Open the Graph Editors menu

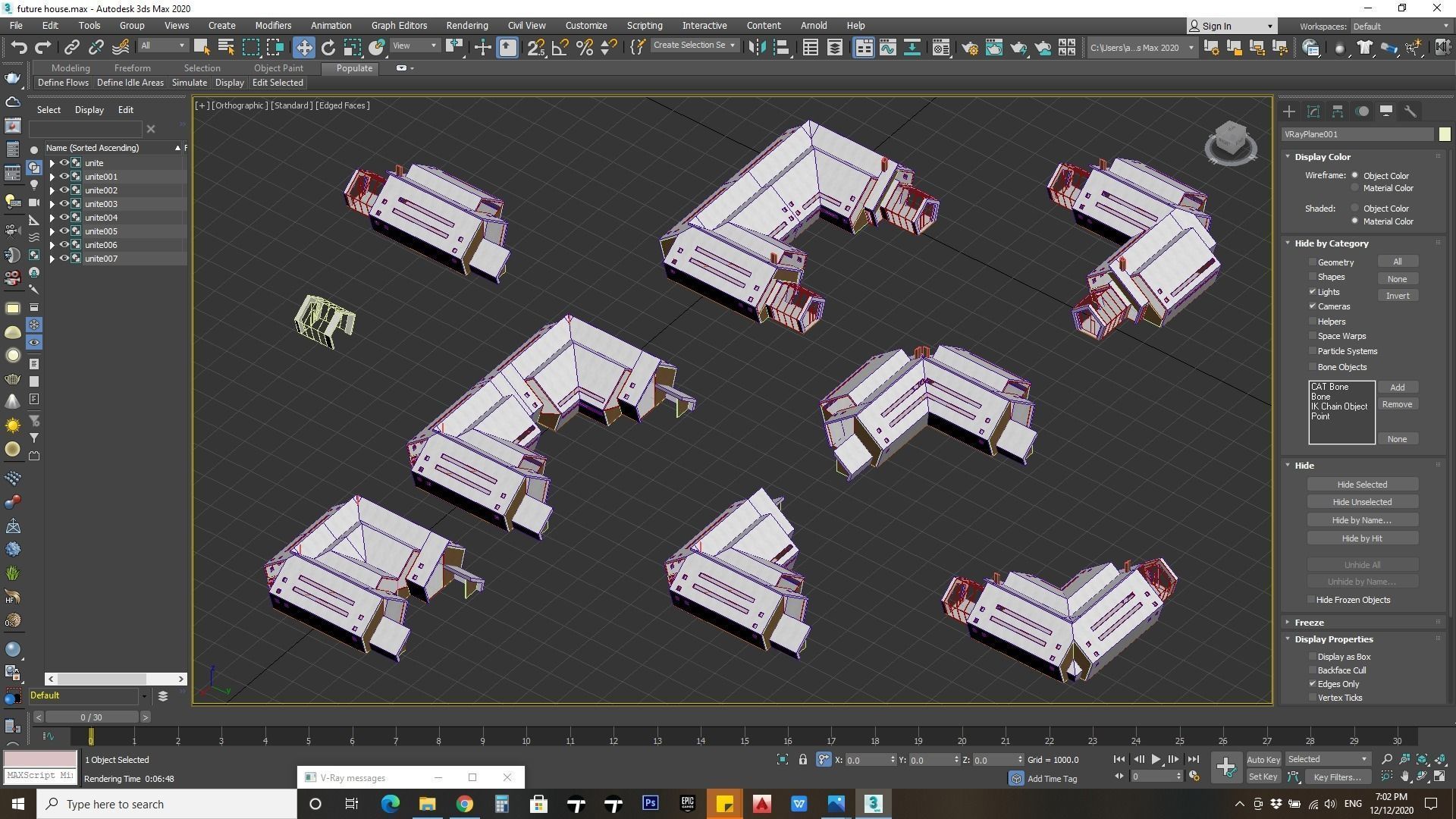pos(399,25)
